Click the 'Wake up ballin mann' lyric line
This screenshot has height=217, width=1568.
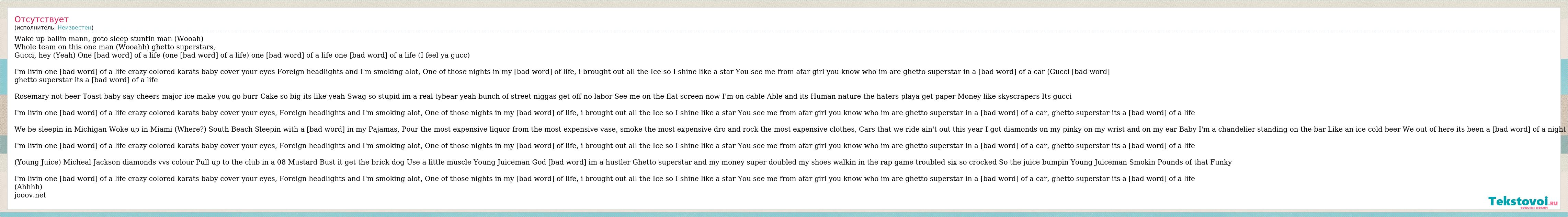click(109, 39)
